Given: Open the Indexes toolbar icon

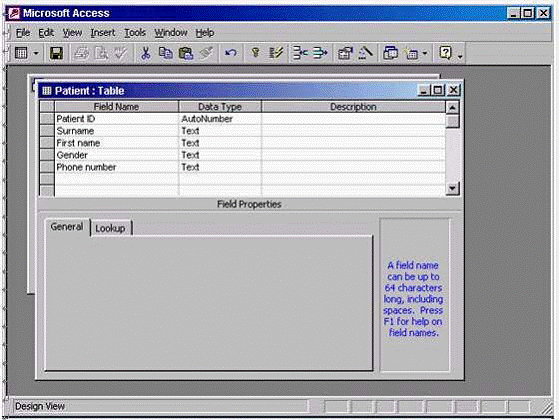Looking at the screenshot, I should click(x=276, y=53).
